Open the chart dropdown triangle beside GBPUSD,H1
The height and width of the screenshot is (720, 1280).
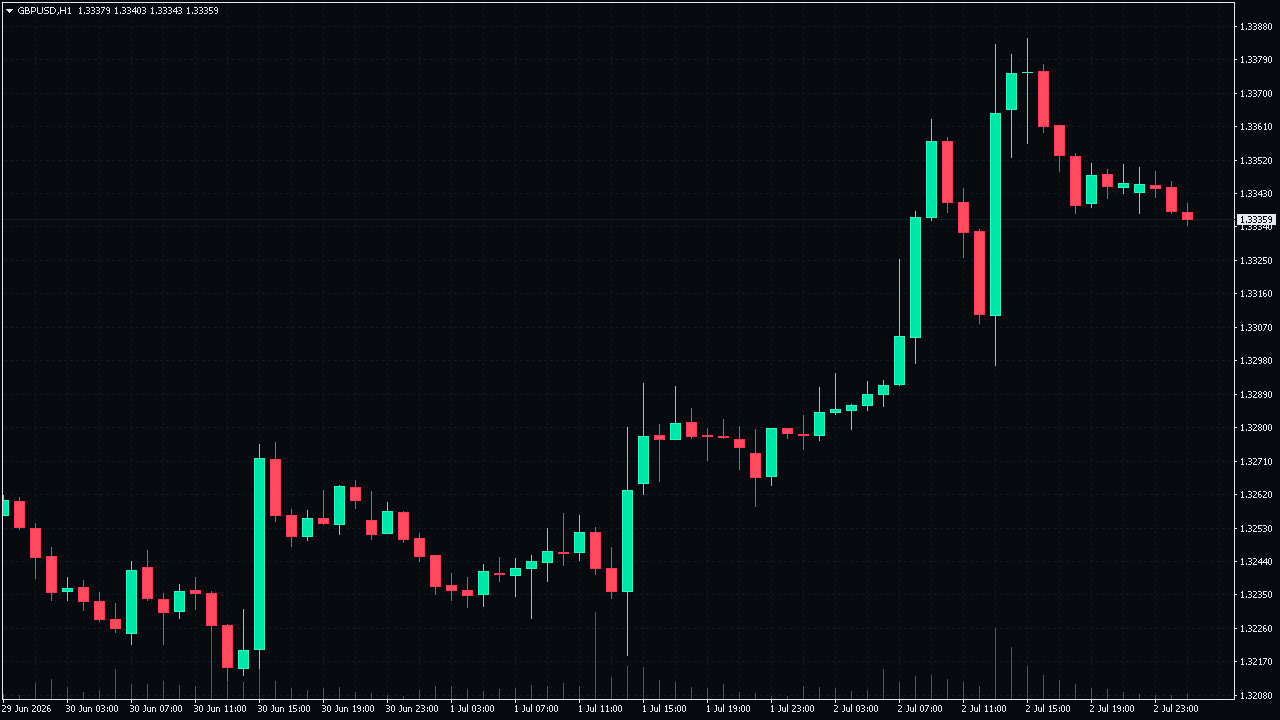10,10
